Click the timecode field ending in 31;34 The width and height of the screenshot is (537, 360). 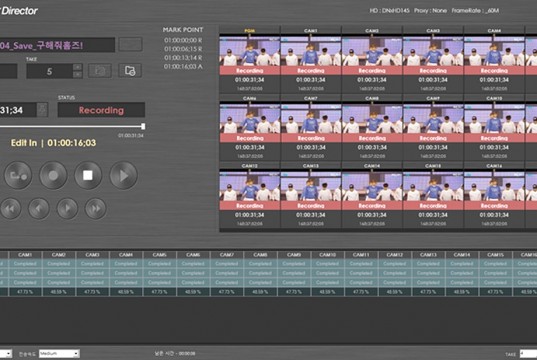[18, 110]
